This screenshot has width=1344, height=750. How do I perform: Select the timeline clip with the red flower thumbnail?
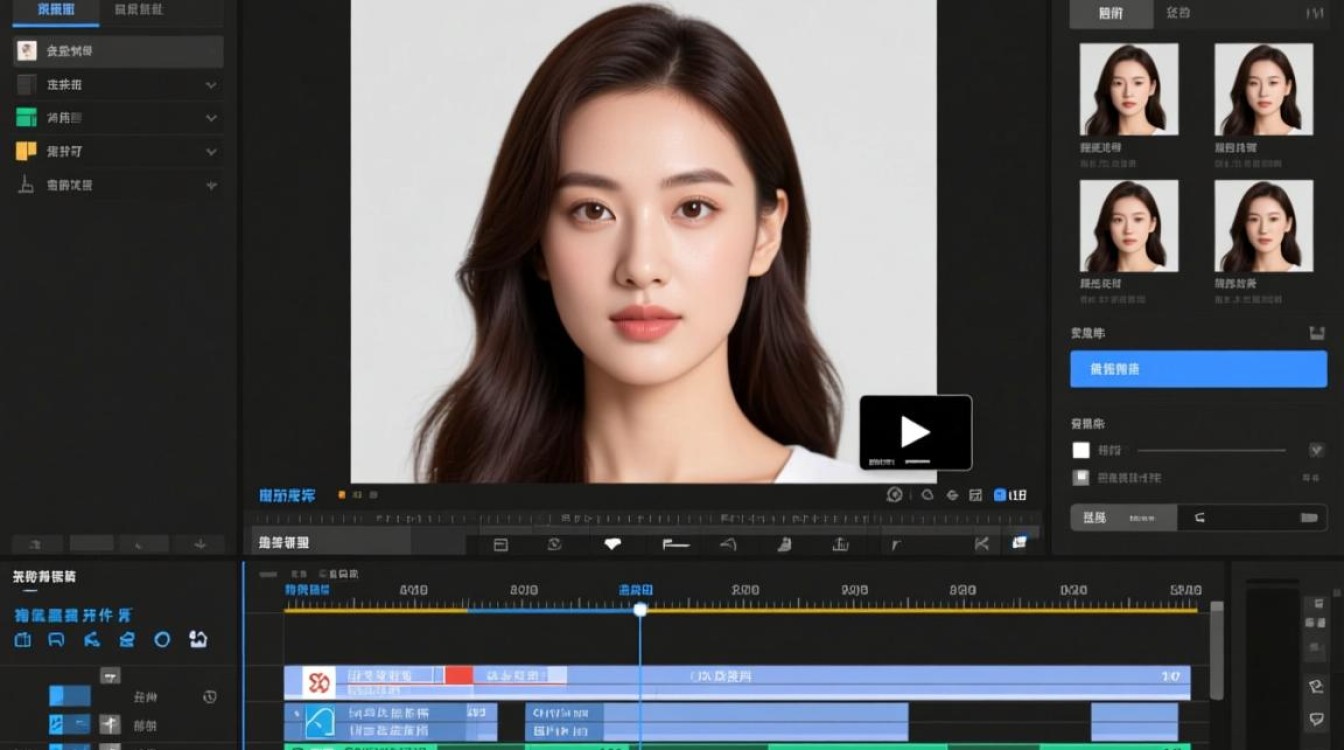click(x=737, y=683)
